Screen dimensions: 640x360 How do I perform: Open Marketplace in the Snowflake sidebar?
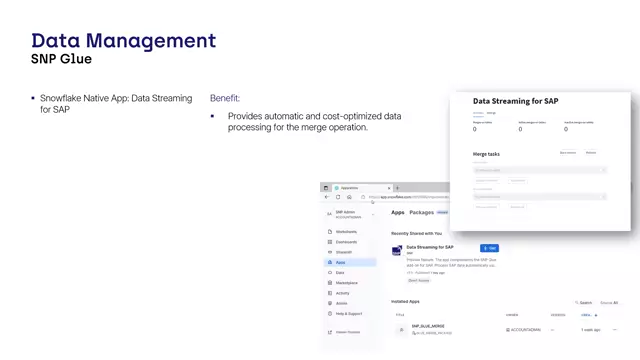pyautogui.click(x=347, y=283)
